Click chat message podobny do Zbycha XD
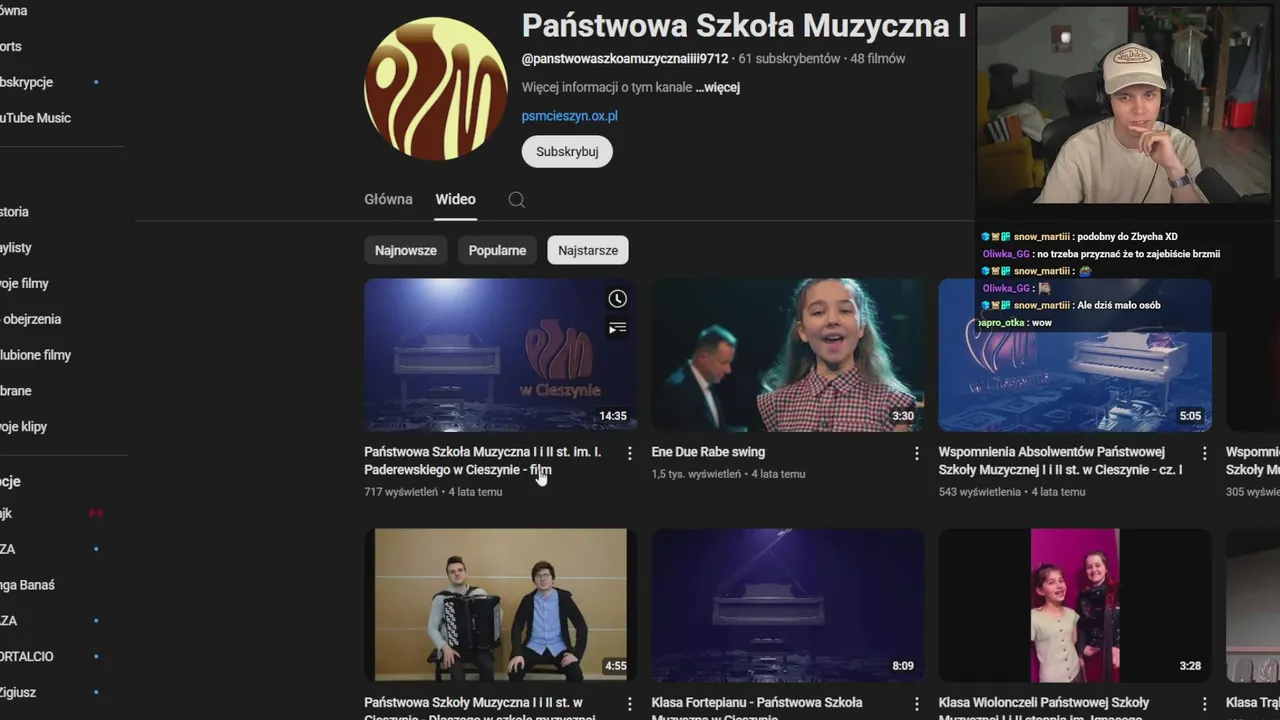The height and width of the screenshot is (720, 1280). pos(1128,237)
